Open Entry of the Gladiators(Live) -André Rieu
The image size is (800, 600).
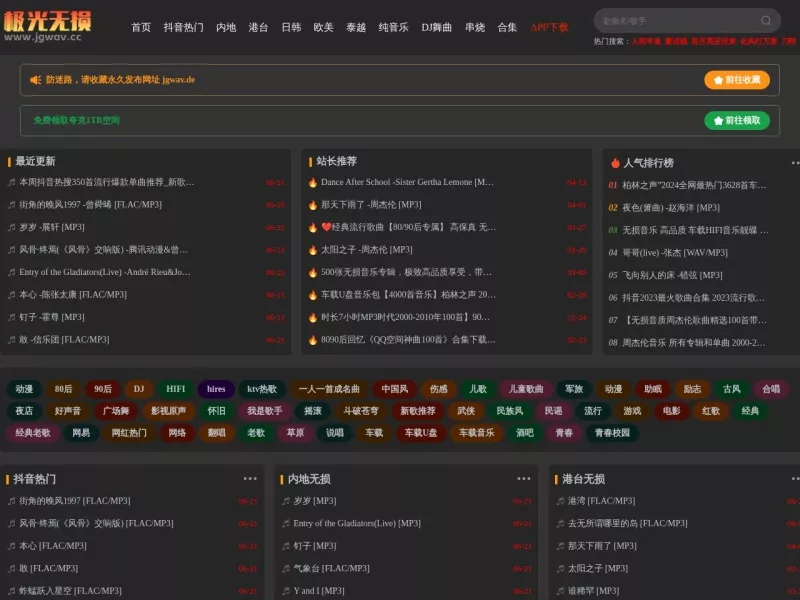[x=105, y=272]
